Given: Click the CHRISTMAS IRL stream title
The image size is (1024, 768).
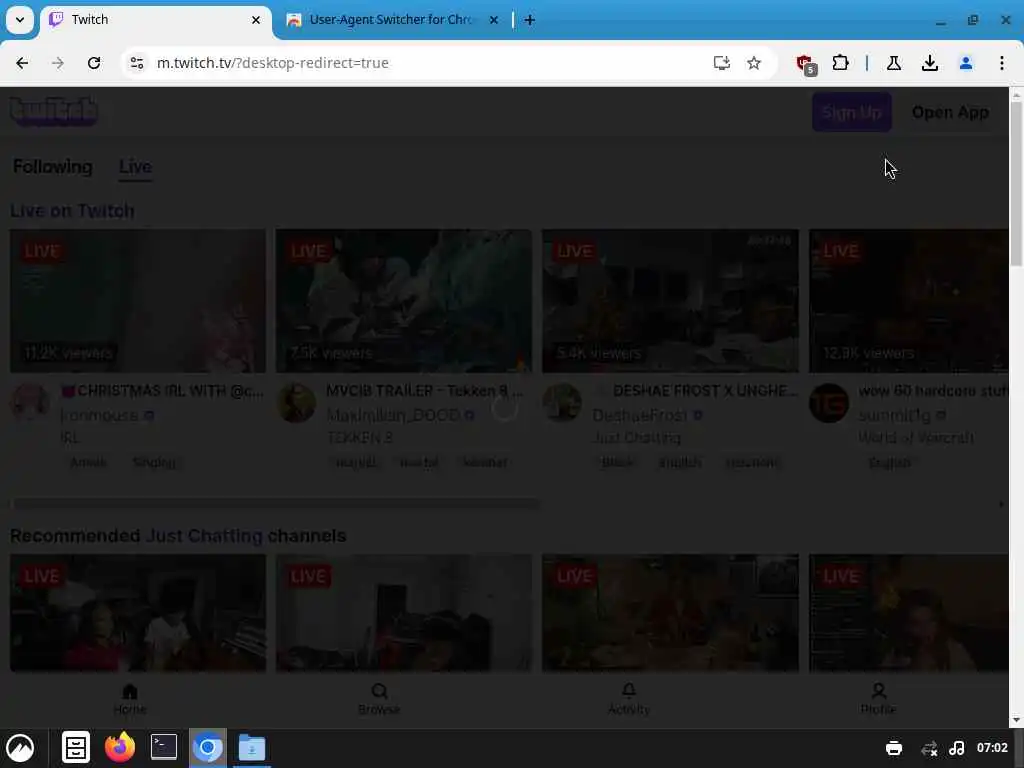Looking at the screenshot, I should [162, 391].
